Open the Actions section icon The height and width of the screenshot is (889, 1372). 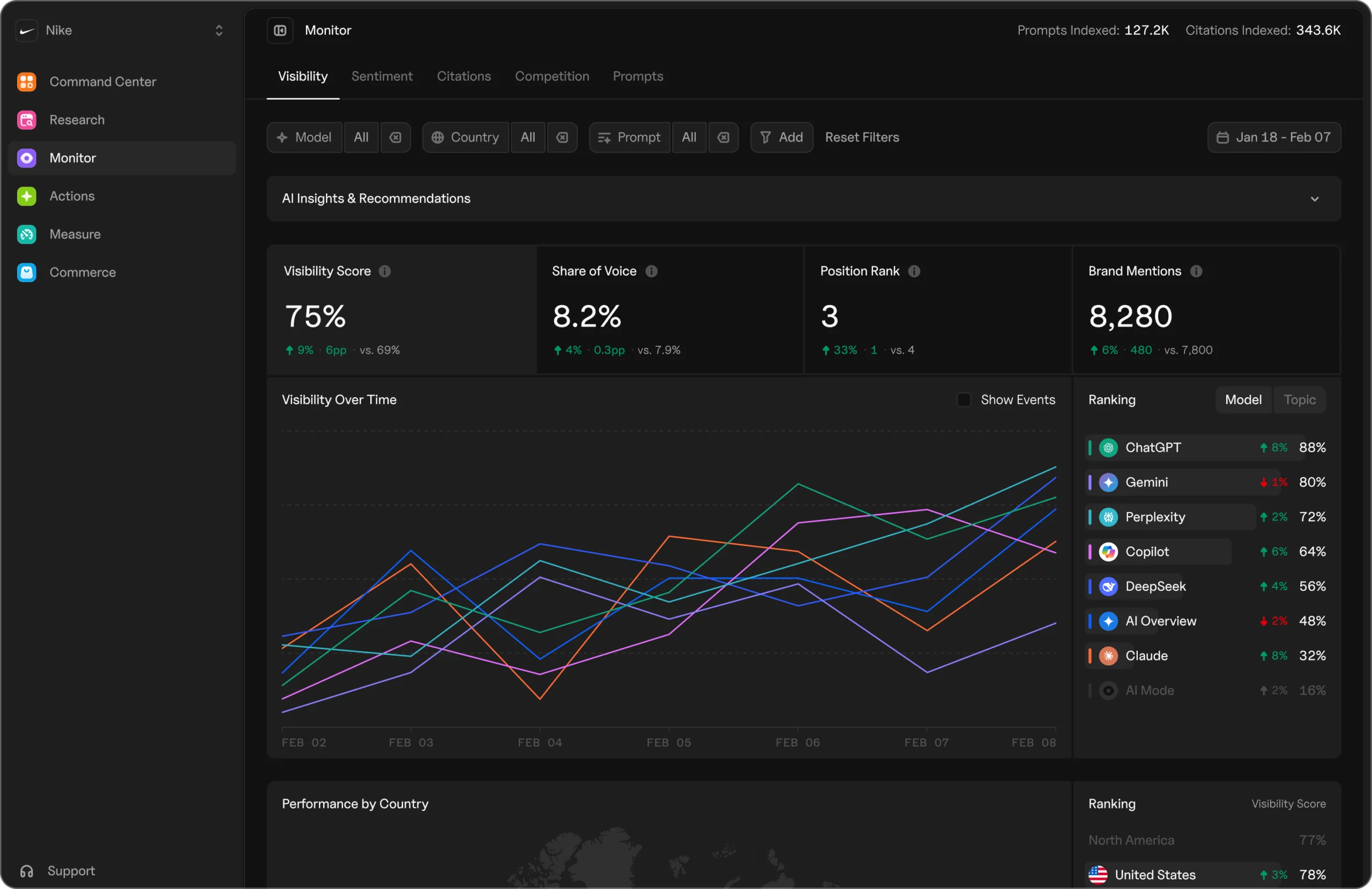(26, 196)
